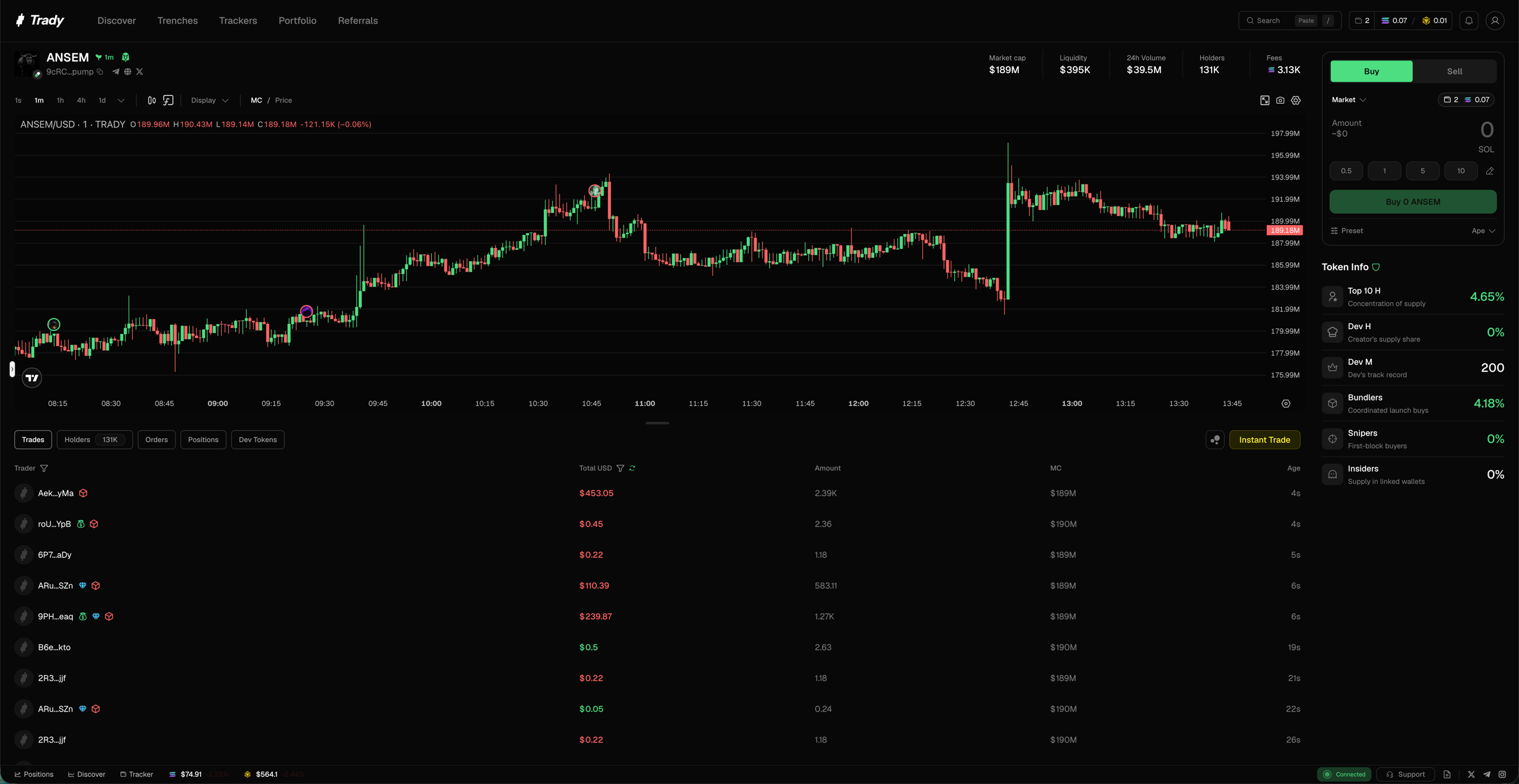Open Tracker in the footer bar
Image resolution: width=1519 pixels, height=784 pixels.
pos(136,775)
